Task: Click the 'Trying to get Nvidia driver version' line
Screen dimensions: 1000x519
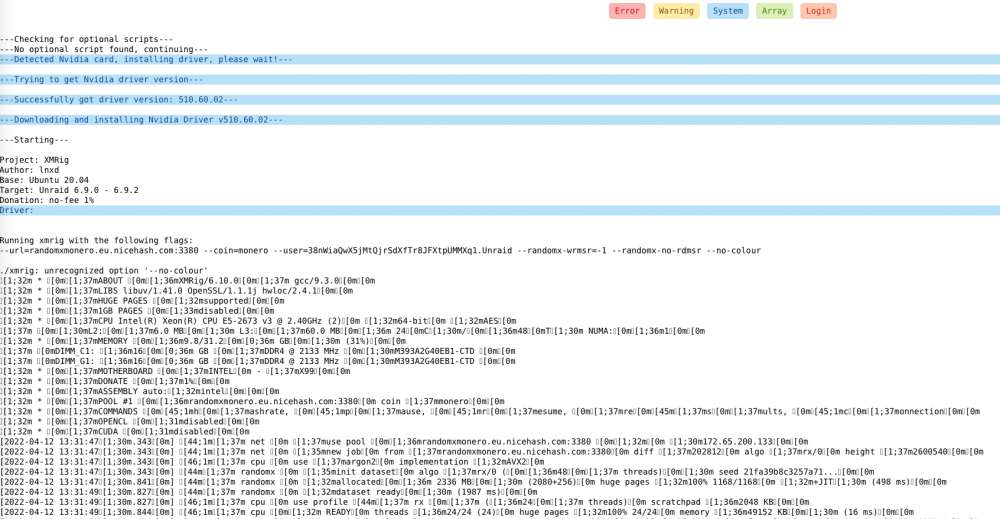Action: 500,80
